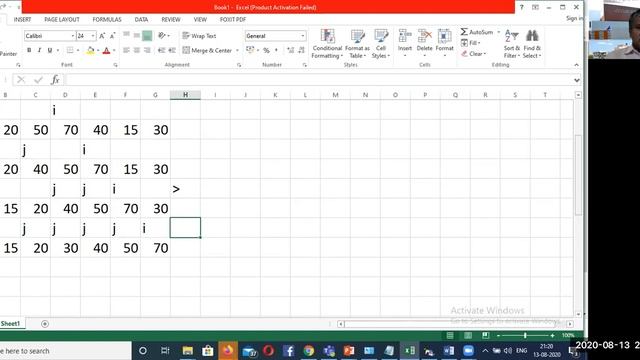This screenshot has height=360, width=640.
Task: Toggle align text right
Action: coord(147,50)
